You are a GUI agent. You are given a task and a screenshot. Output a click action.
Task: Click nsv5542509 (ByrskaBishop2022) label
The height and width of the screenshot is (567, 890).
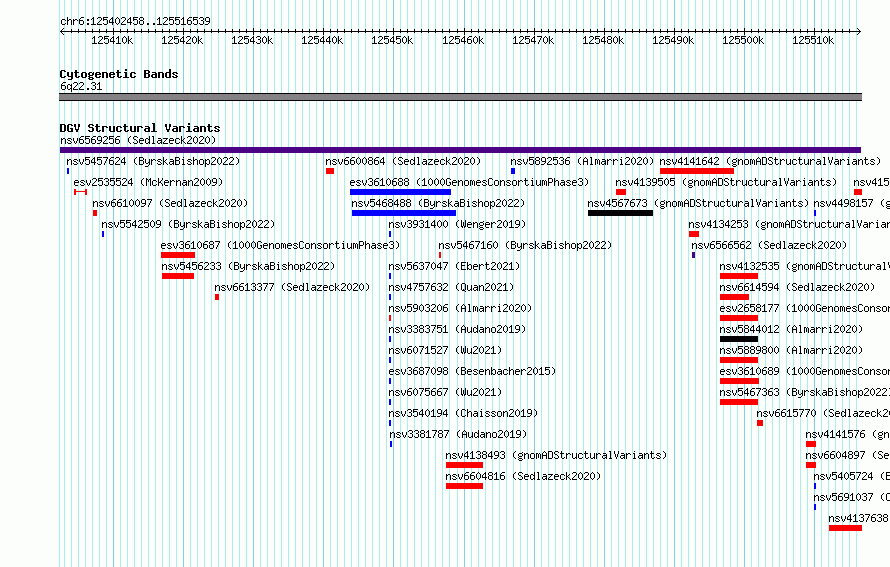click(x=188, y=224)
